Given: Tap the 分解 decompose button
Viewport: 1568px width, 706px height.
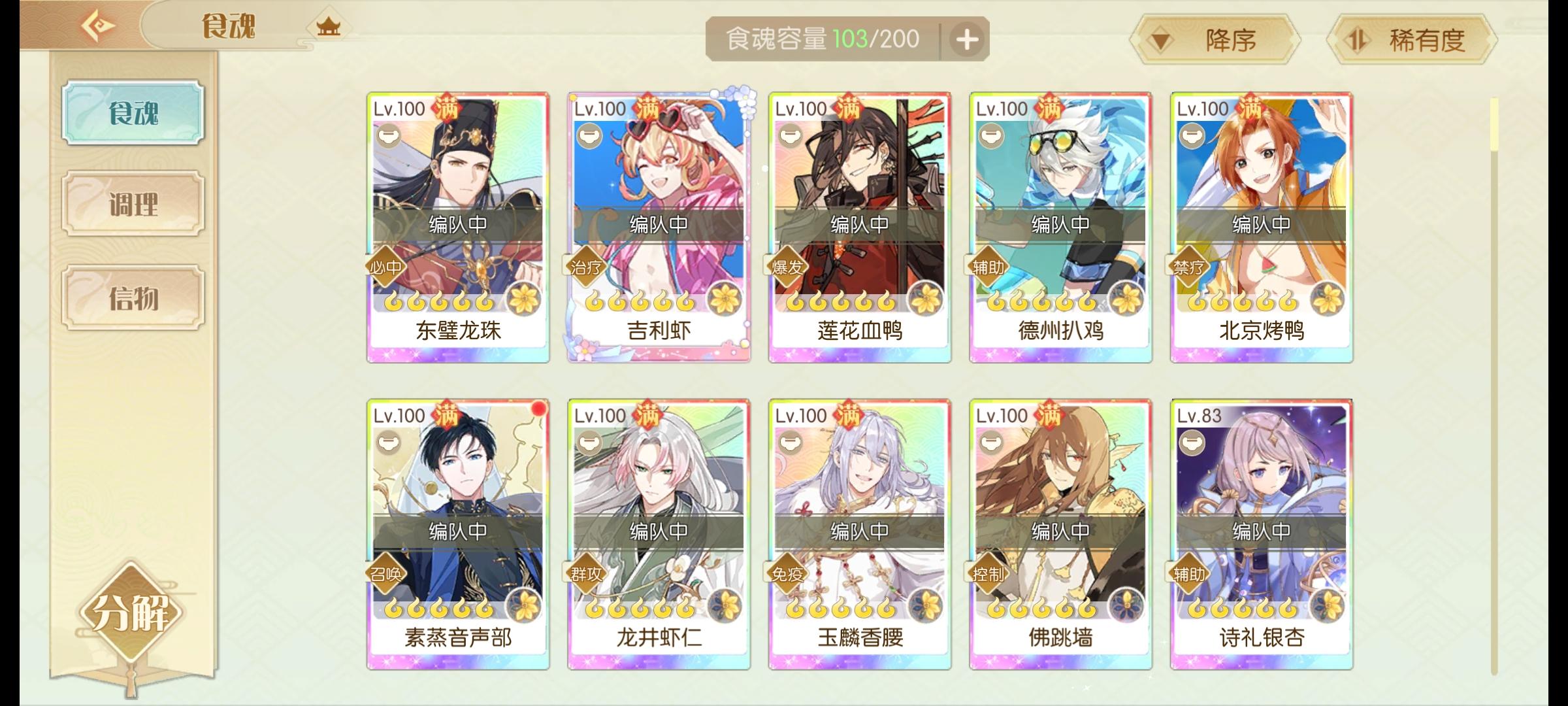Looking at the screenshot, I should [131, 613].
